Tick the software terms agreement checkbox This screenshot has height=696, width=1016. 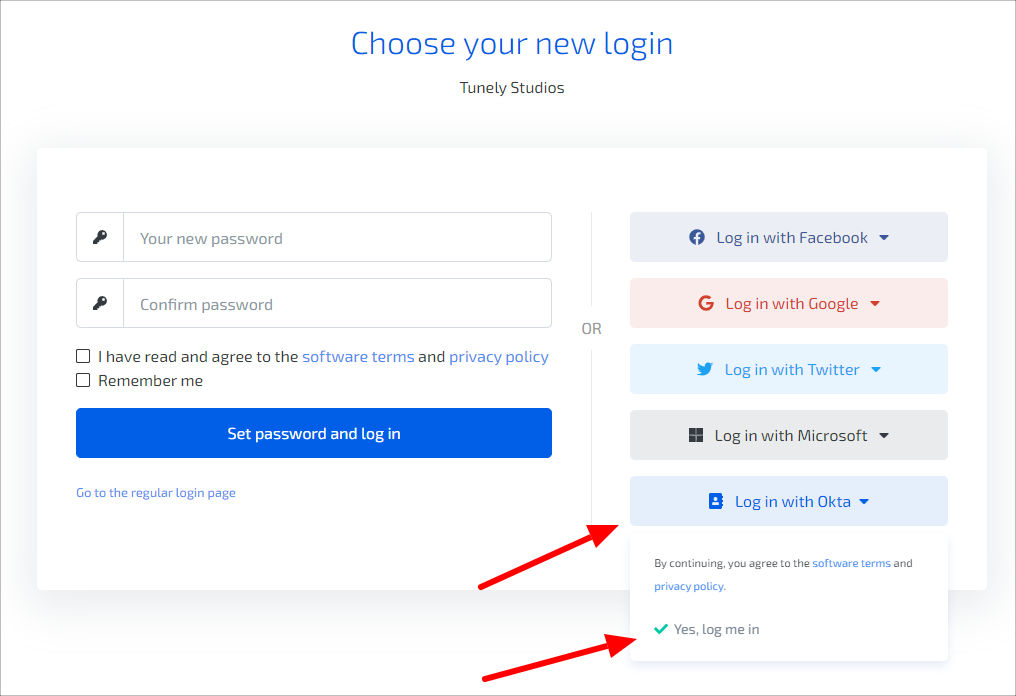point(83,356)
